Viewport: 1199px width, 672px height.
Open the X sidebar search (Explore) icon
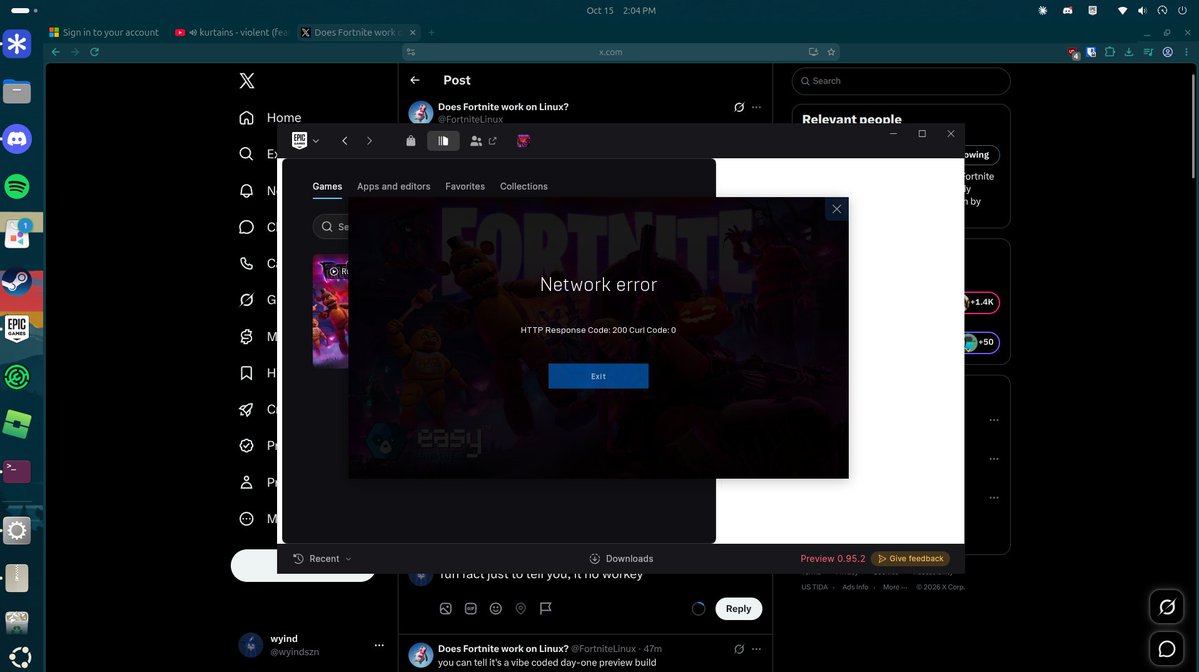(x=246, y=154)
